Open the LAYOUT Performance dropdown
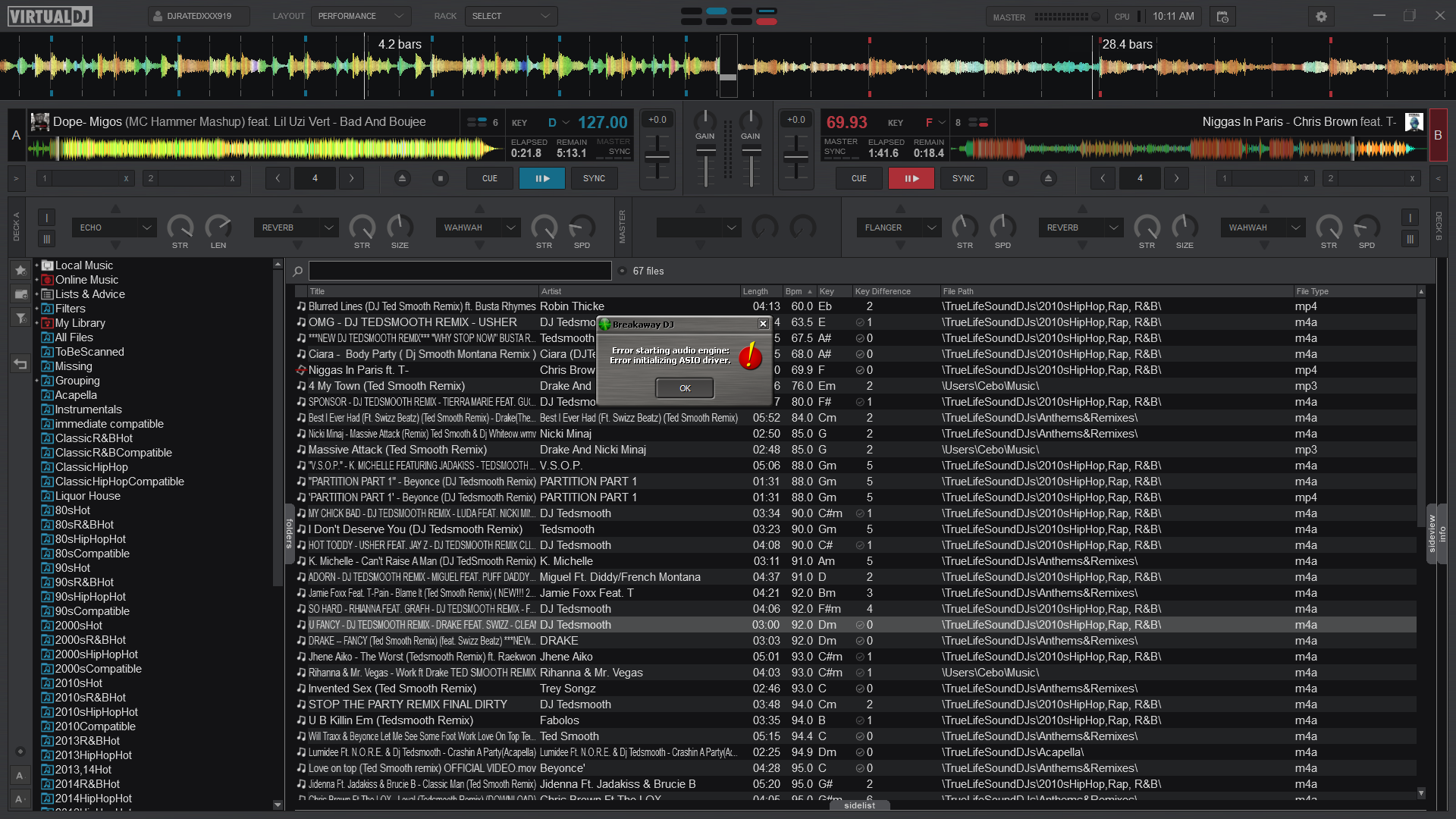Screen dimensions: 1456x819 [x=361, y=16]
